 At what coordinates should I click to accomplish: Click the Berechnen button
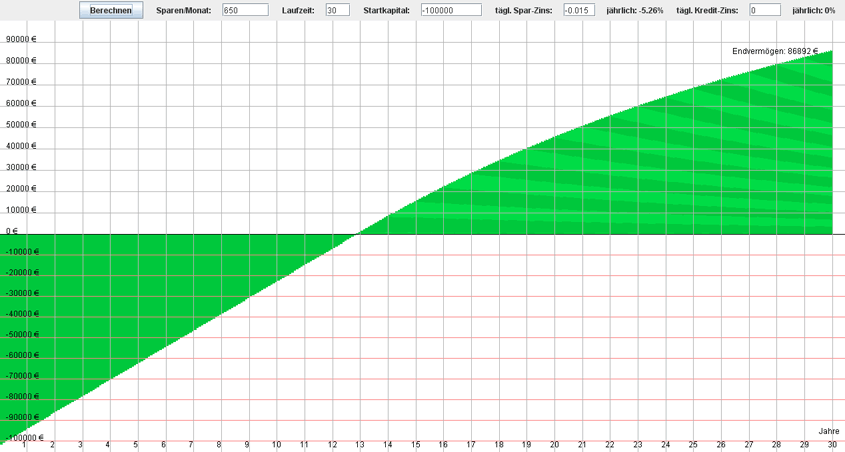click(110, 10)
